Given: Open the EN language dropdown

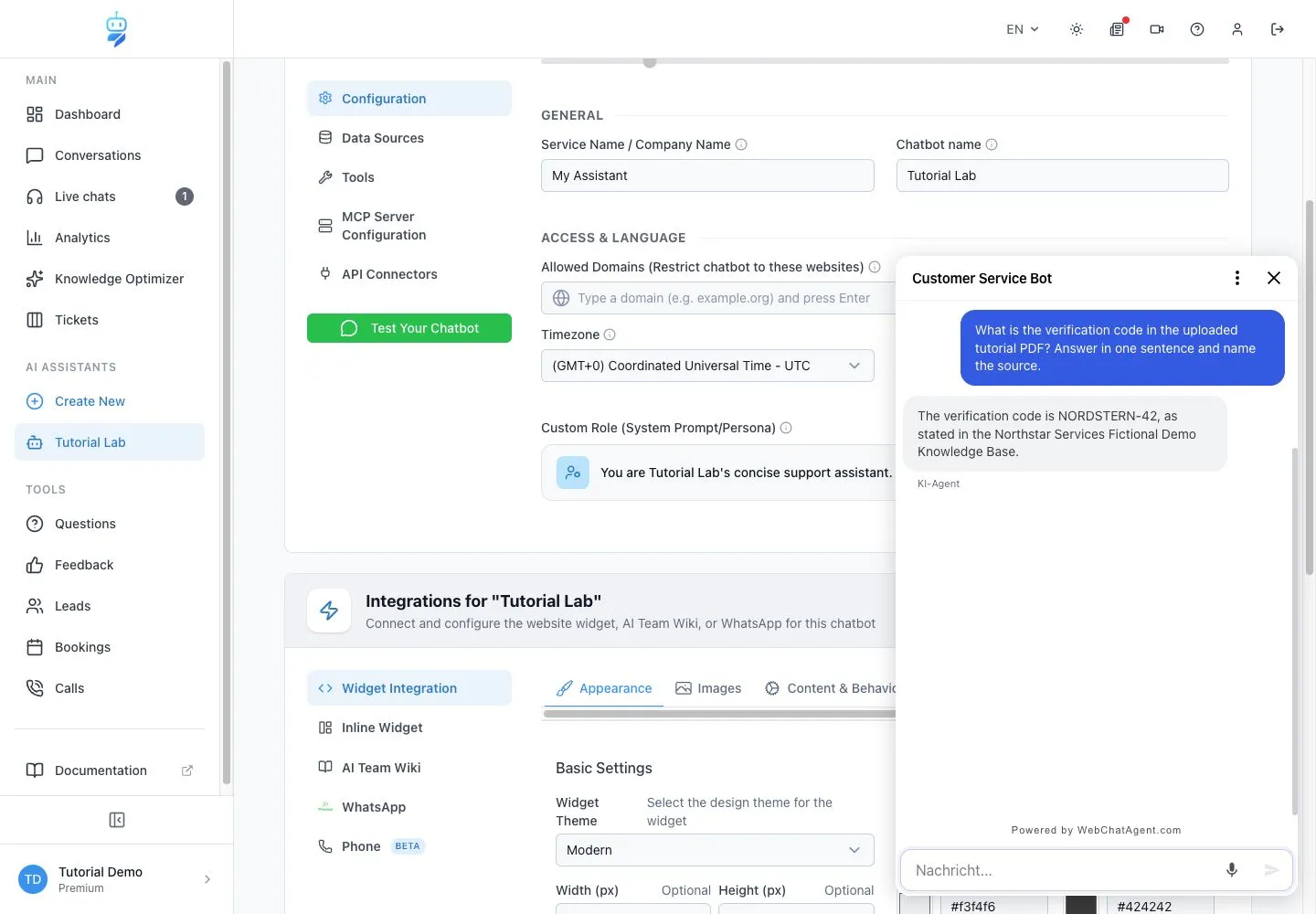Looking at the screenshot, I should (x=1023, y=29).
